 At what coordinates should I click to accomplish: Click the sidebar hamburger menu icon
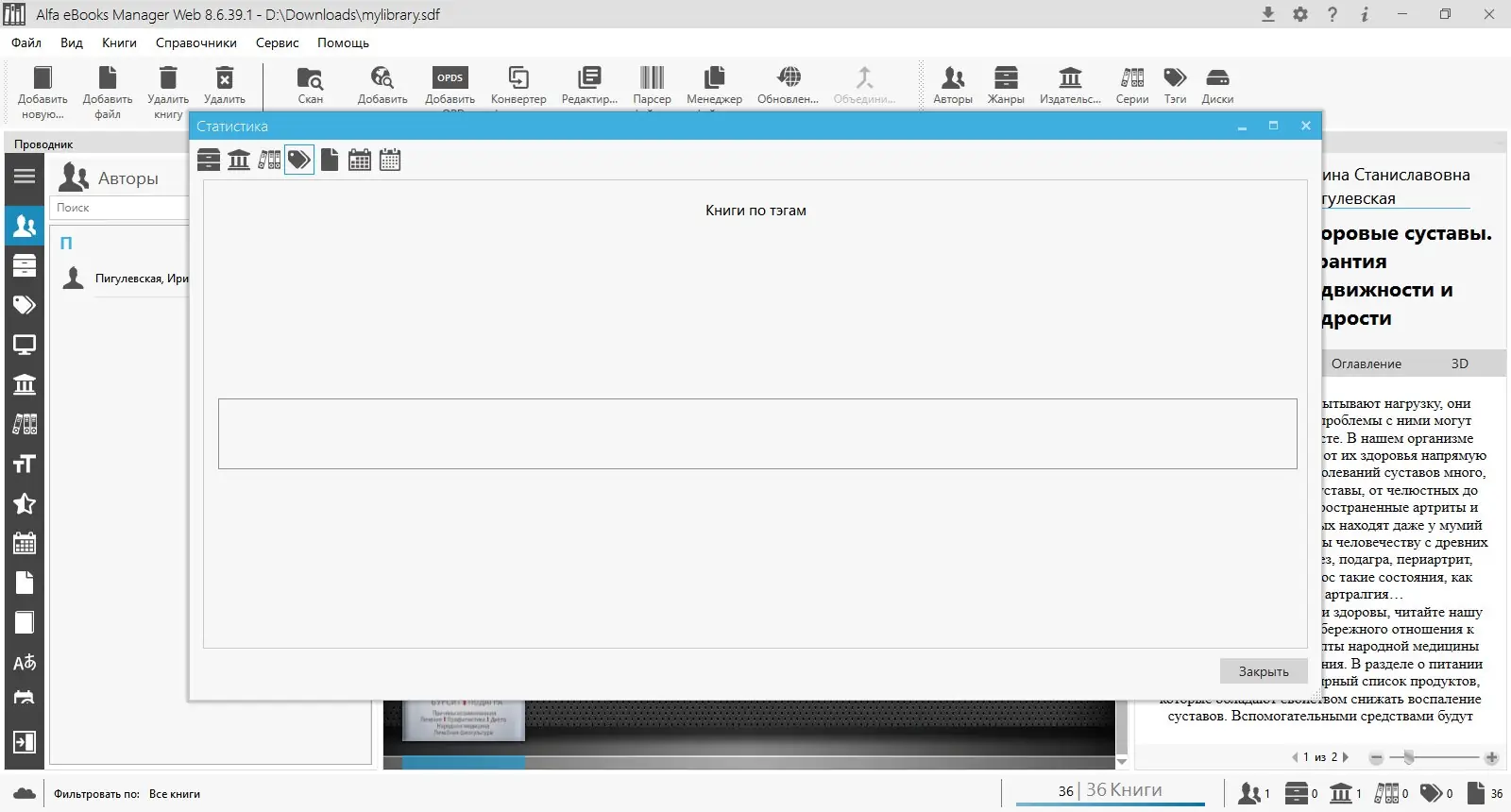tap(25, 177)
